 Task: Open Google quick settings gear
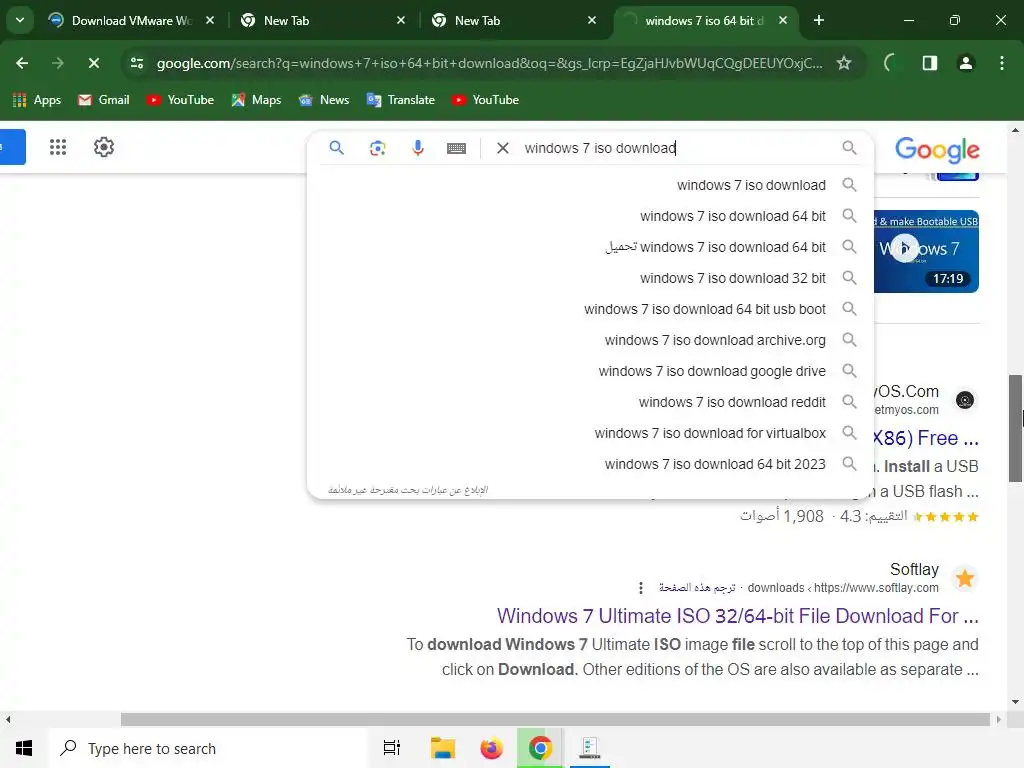coord(104,147)
